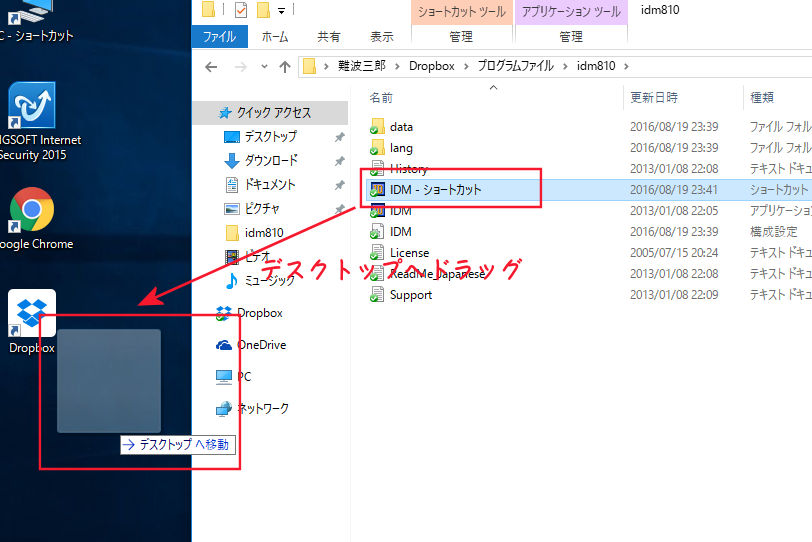
Task: Click idm810 in the address breadcrumb
Action: click(x=596, y=66)
